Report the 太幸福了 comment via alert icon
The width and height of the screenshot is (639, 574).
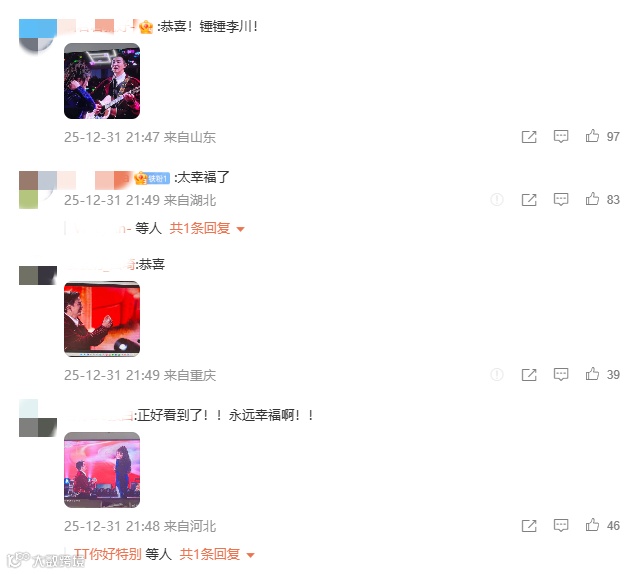[497, 200]
